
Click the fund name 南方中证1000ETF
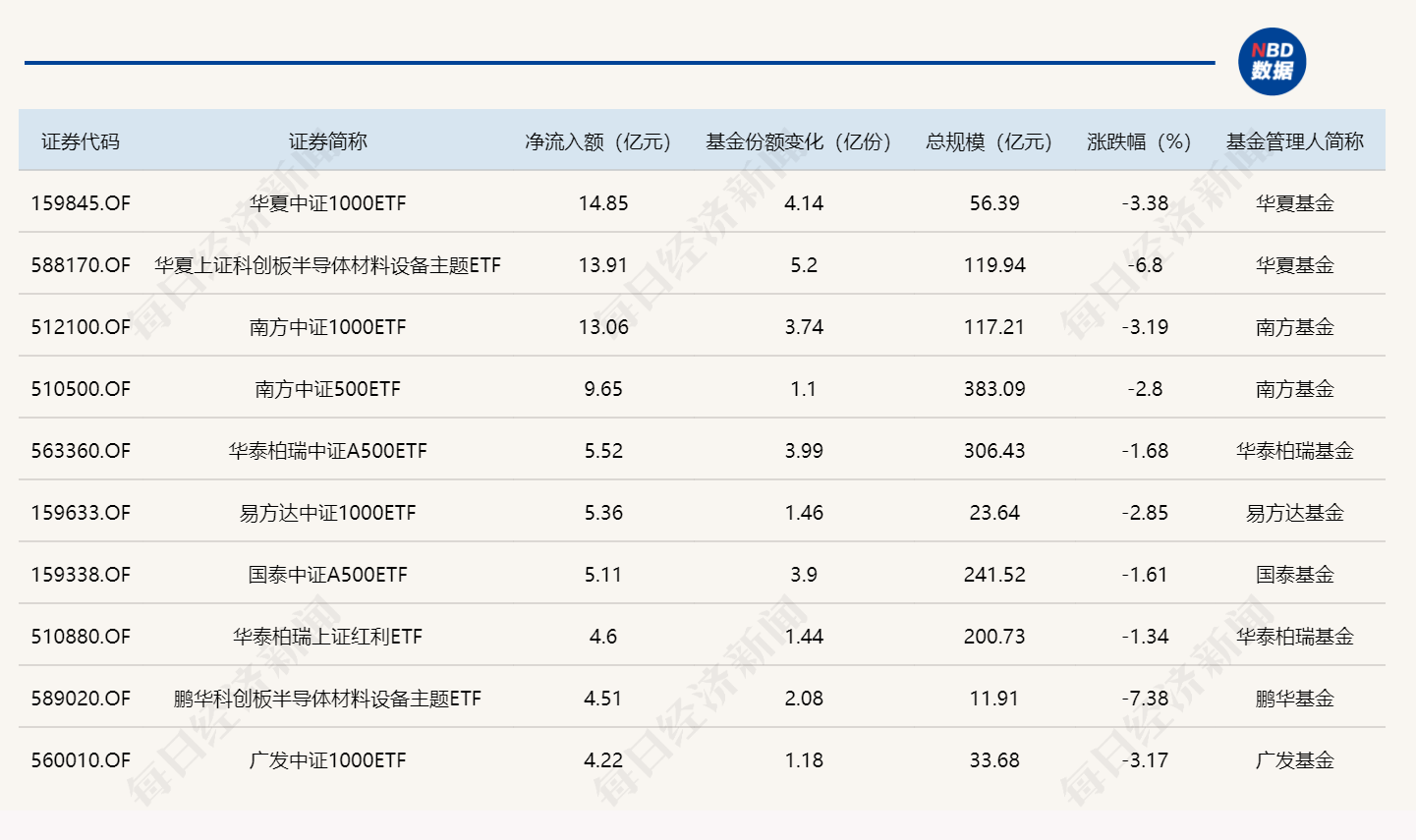(327, 327)
